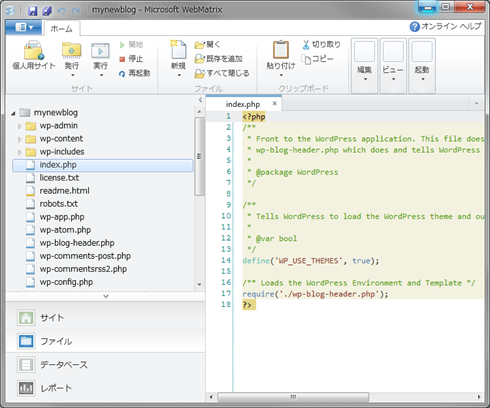Collapse the mynewblog root folder
This screenshot has height=408, width=490.
(x=13, y=114)
